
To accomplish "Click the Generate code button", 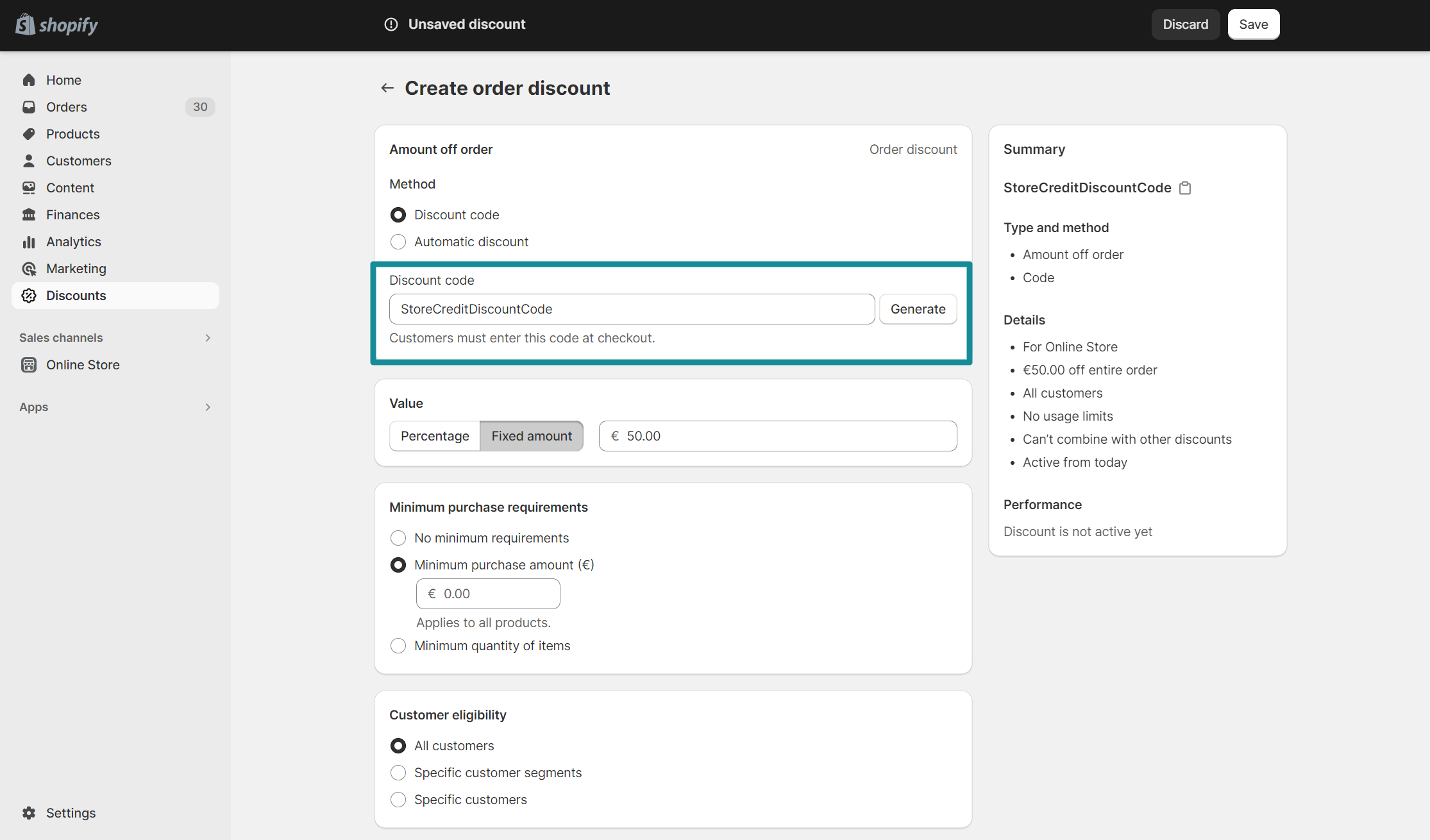I will click(x=918, y=309).
